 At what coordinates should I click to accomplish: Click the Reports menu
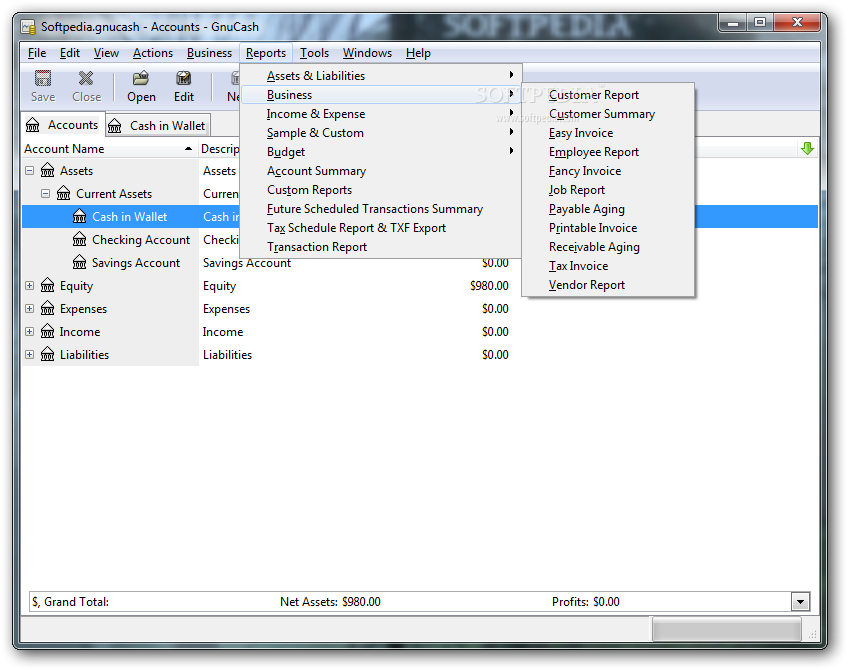click(x=266, y=53)
